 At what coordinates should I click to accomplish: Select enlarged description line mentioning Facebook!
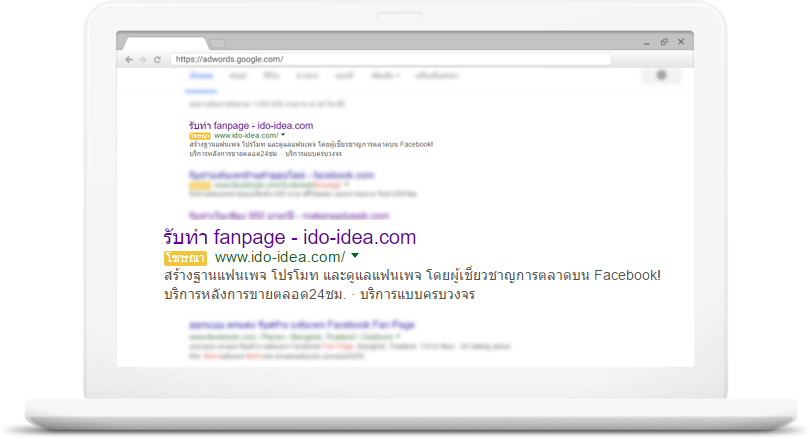[x=412, y=275]
